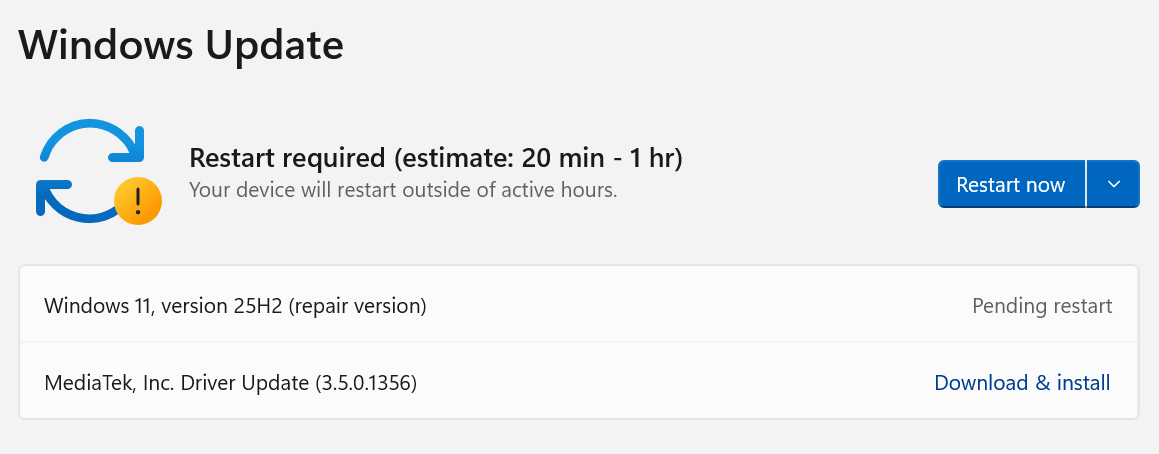
Task: Click the Restart now button
Action: 1010,184
